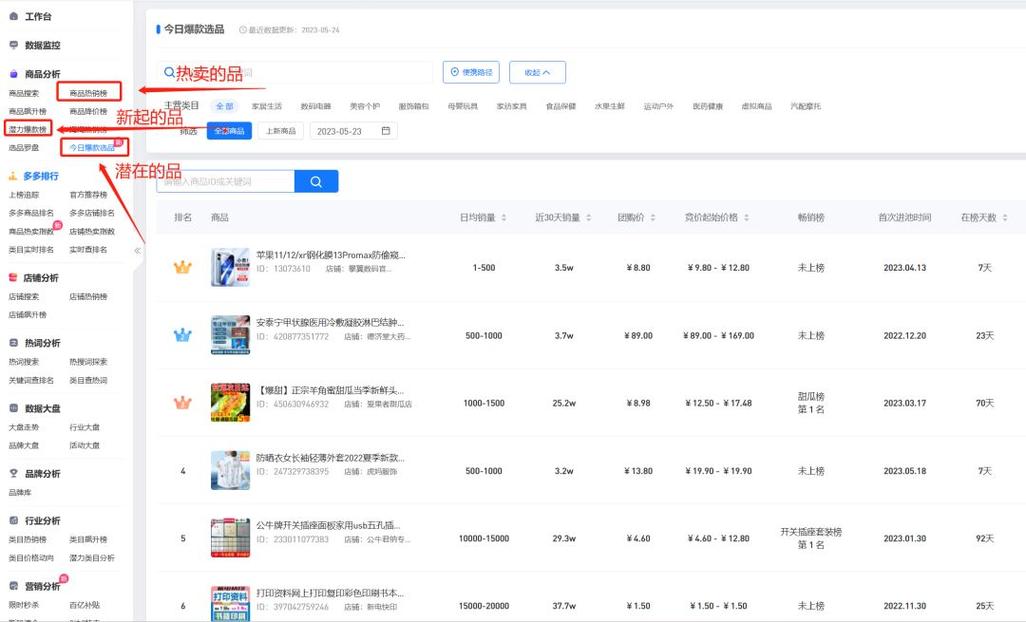The height and width of the screenshot is (622, 1026).
Task: Click the gold crown rank icon
Action: (183, 268)
